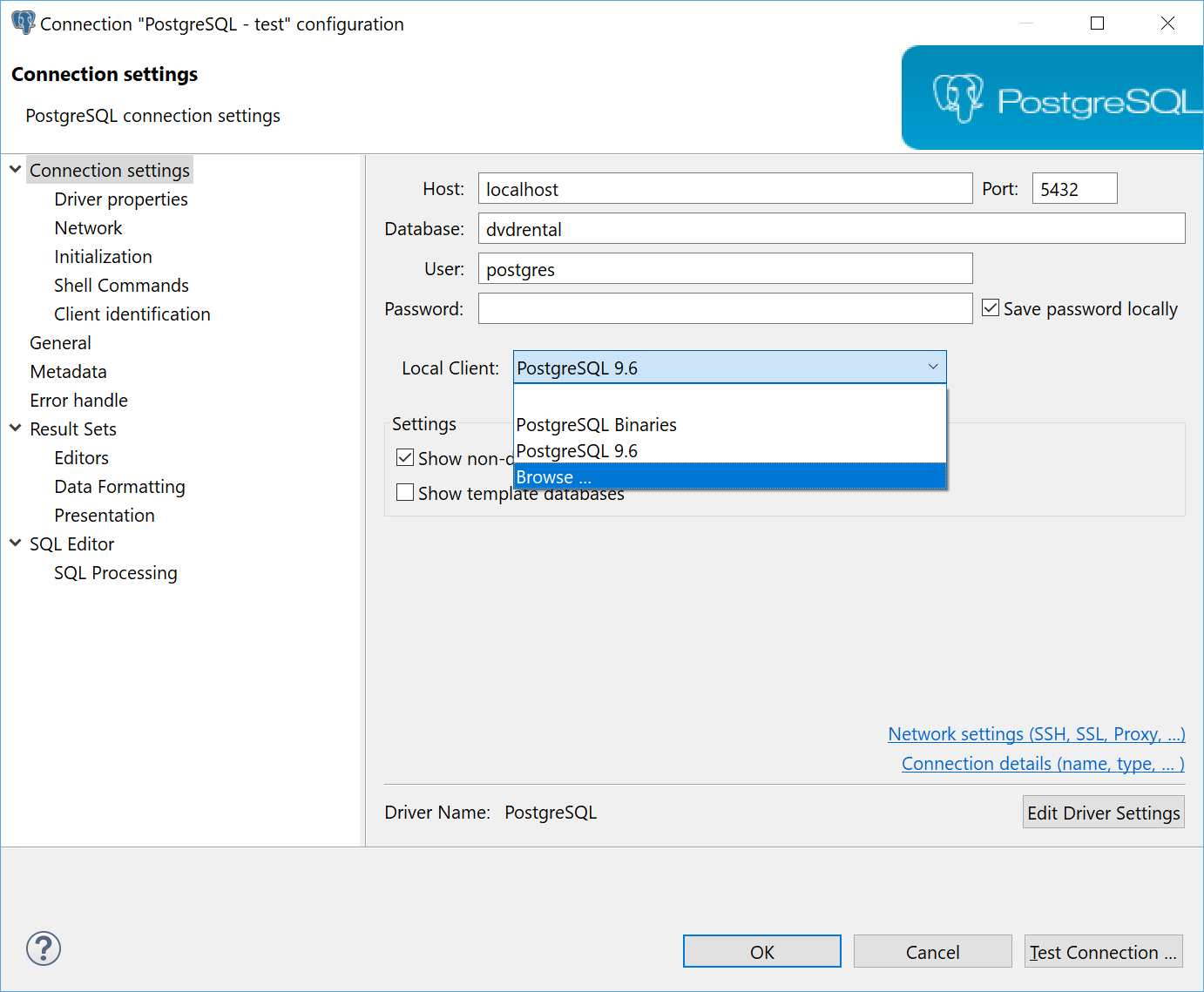Viewport: 1204px width, 992px height.
Task: Select Metadata in the settings tree
Action: pyautogui.click(x=68, y=371)
